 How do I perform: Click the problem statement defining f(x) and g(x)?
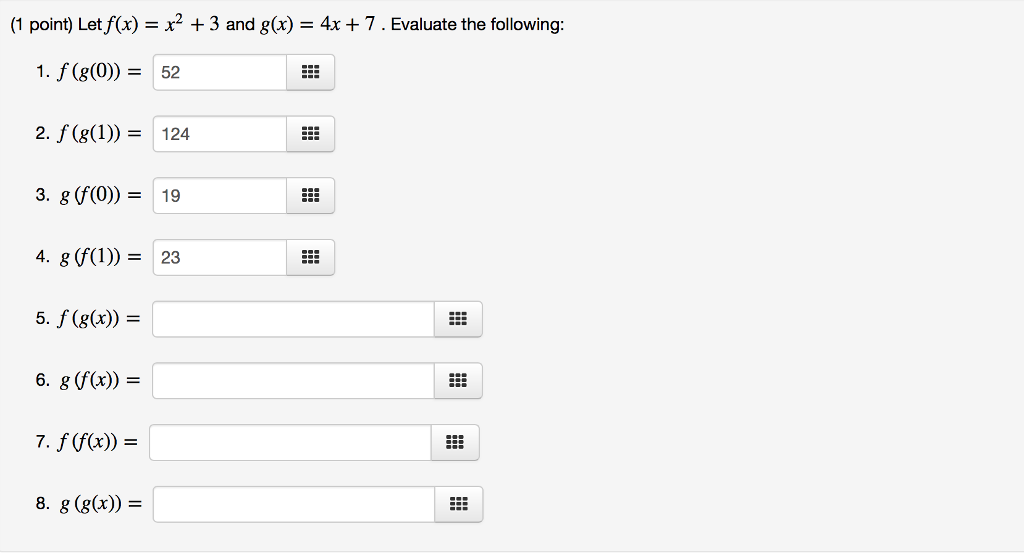tap(287, 24)
